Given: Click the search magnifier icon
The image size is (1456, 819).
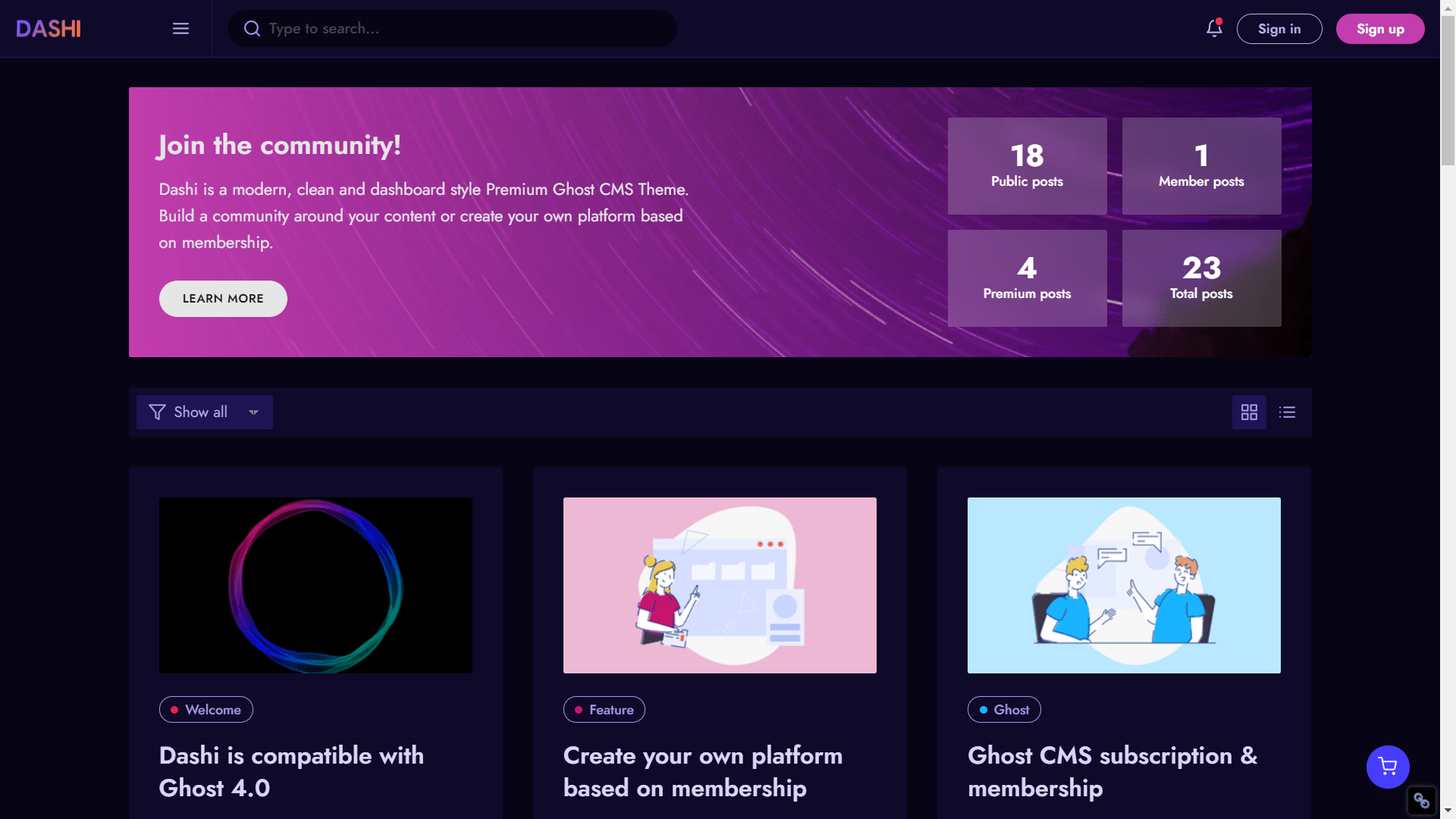Looking at the screenshot, I should coord(252,29).
